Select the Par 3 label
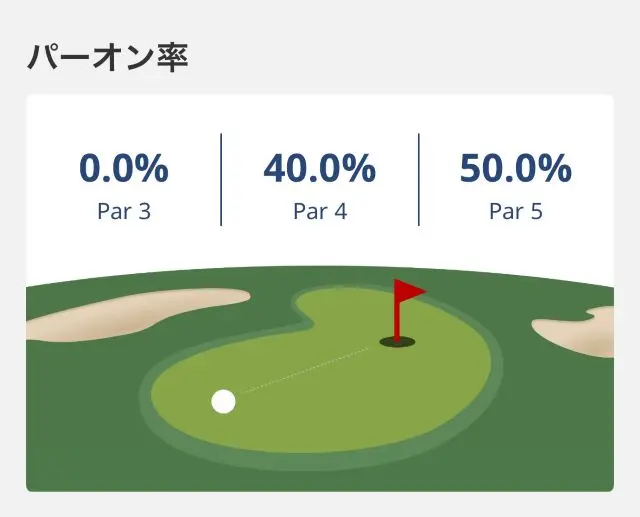This screenshot has height=517, width=640. click(x=124, y=212)
